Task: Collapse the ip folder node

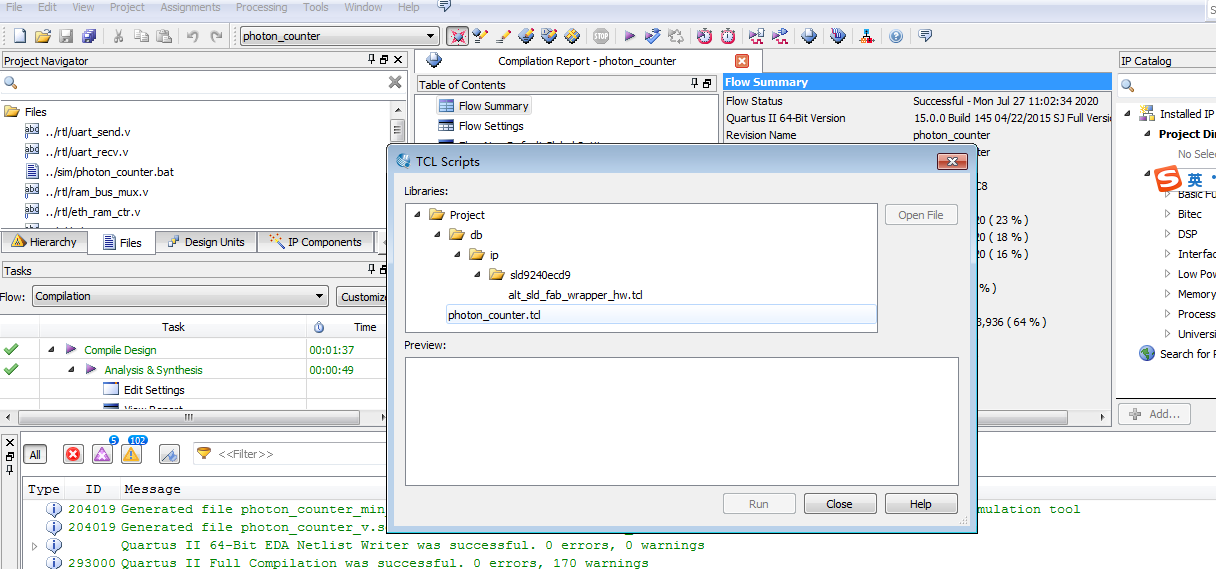Action: pos(457,255)
